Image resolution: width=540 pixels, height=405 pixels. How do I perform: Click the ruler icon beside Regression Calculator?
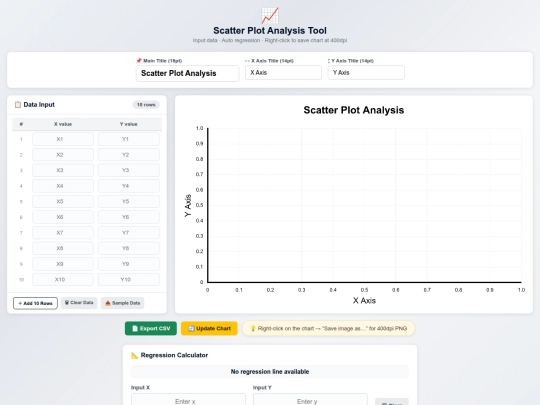(x=135, y=355)
